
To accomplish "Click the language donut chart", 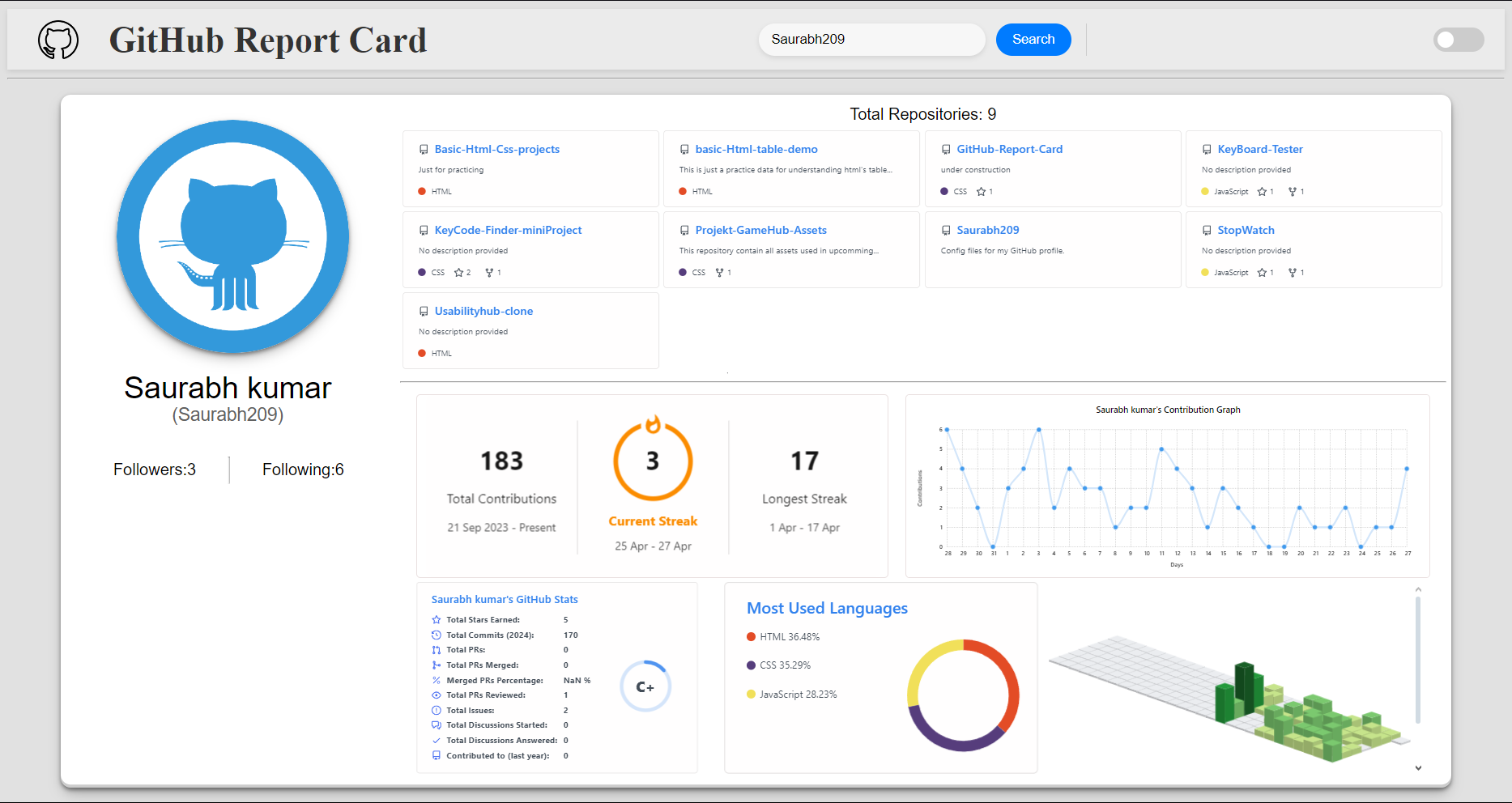I will (x=963, y=695).
